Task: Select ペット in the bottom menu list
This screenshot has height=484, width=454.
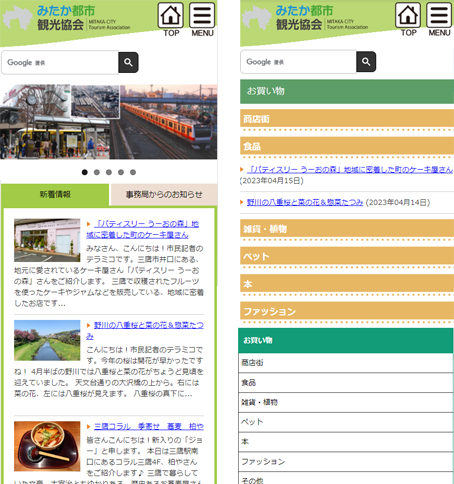Action: (x=346, y=422)
